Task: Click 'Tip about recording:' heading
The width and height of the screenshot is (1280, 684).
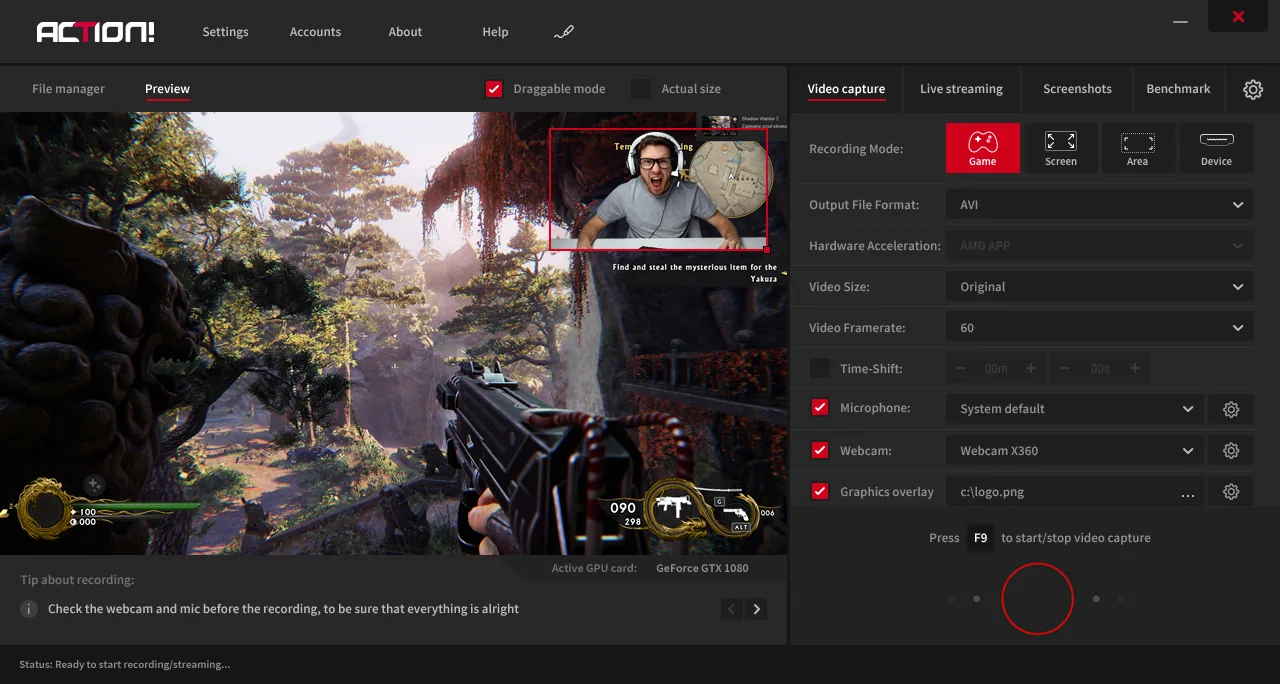Action: click(77, 580)
